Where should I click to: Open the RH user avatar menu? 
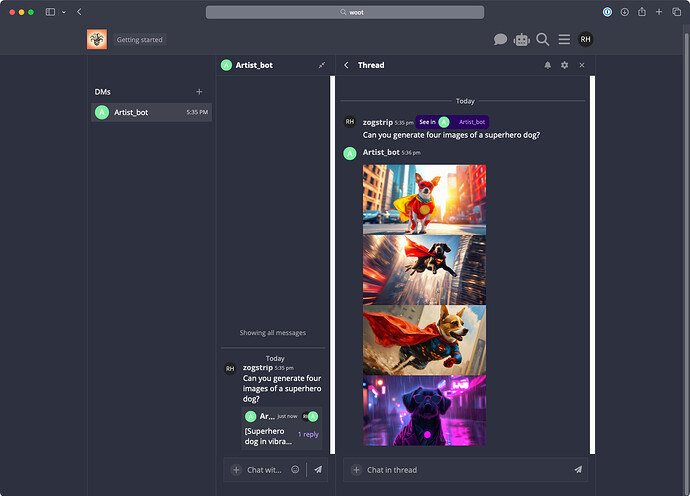(x=585, y=40)
